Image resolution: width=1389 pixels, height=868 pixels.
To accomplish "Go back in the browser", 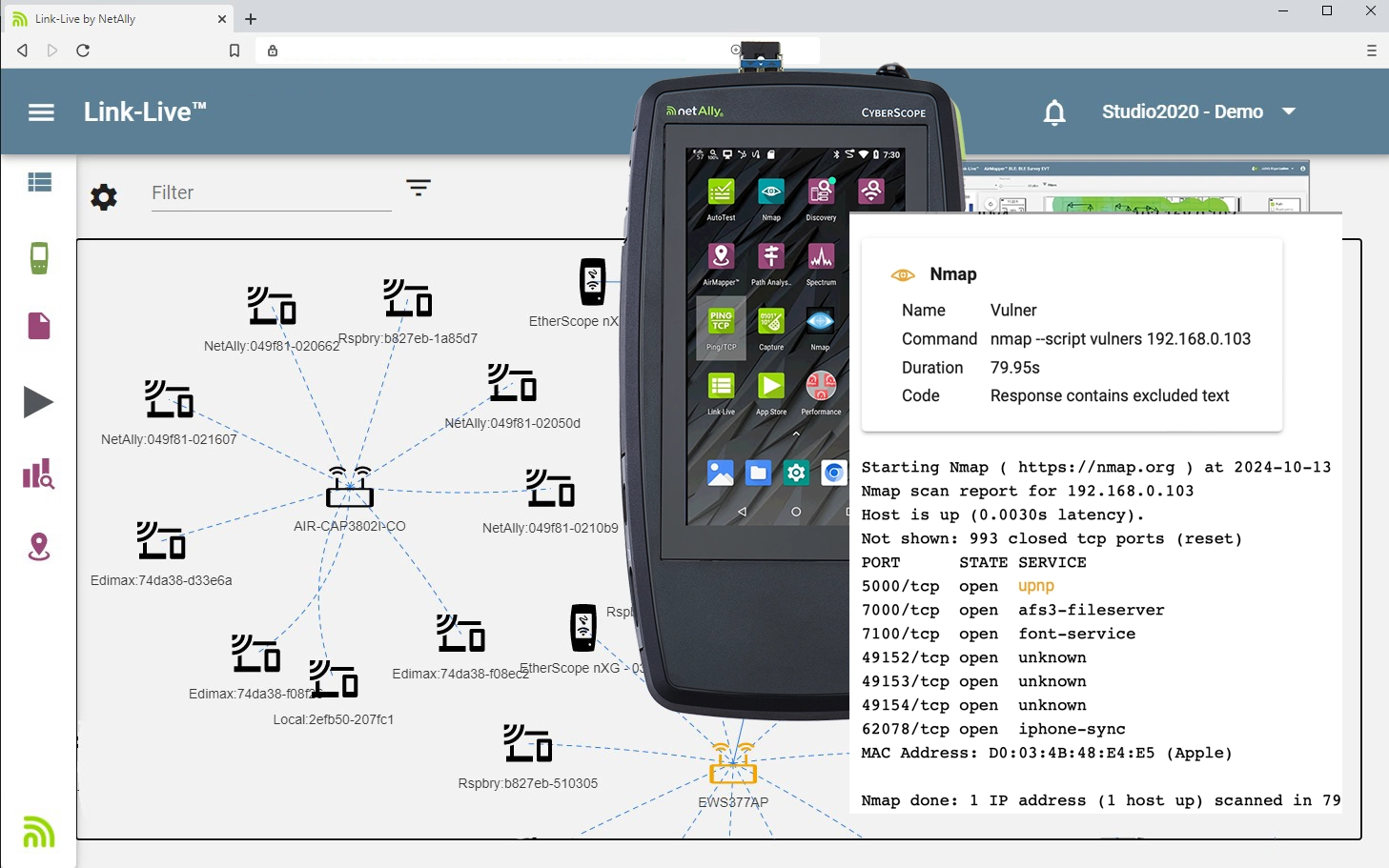I will pos(22,50).
